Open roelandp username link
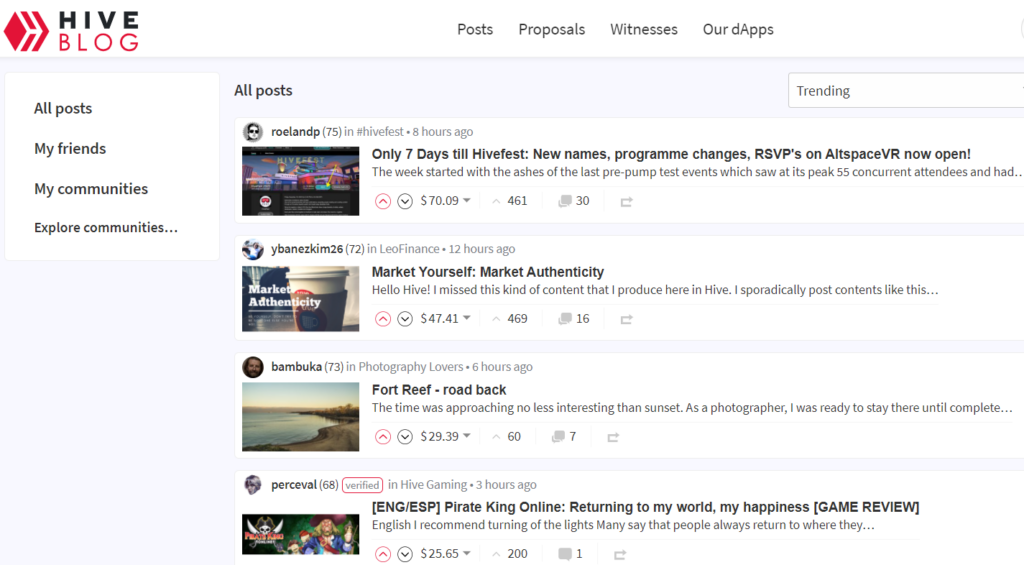Viewport: 1024px width, 565px height. pos(295,131)
